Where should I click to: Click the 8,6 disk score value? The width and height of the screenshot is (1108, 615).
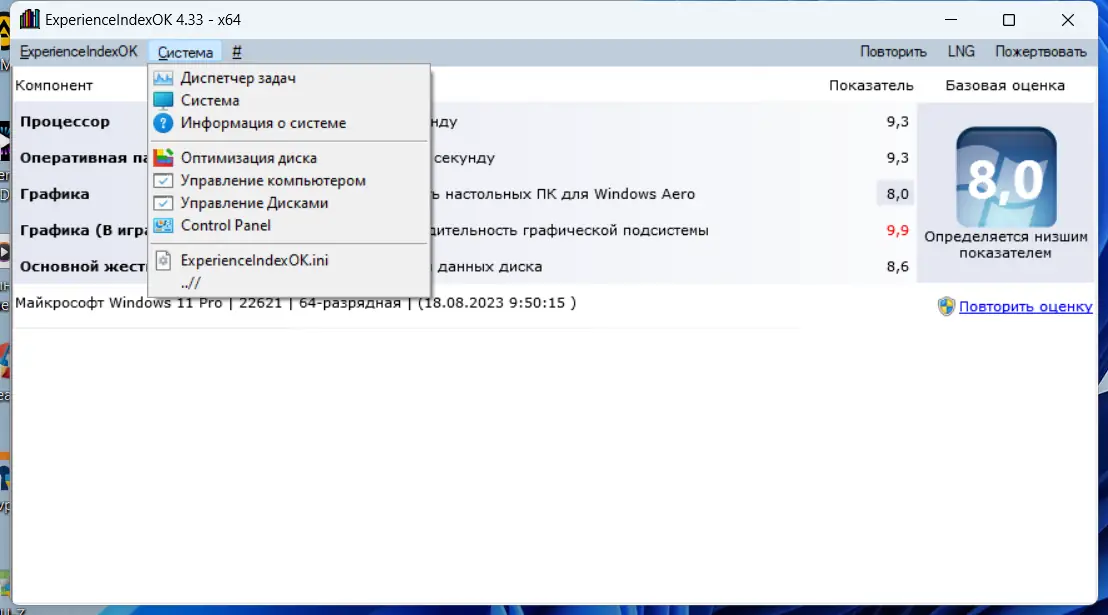(x=897, y=266)
